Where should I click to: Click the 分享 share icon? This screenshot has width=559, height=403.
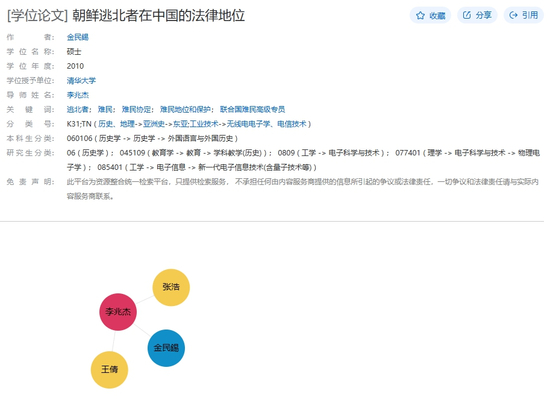(x=467, y=15)
